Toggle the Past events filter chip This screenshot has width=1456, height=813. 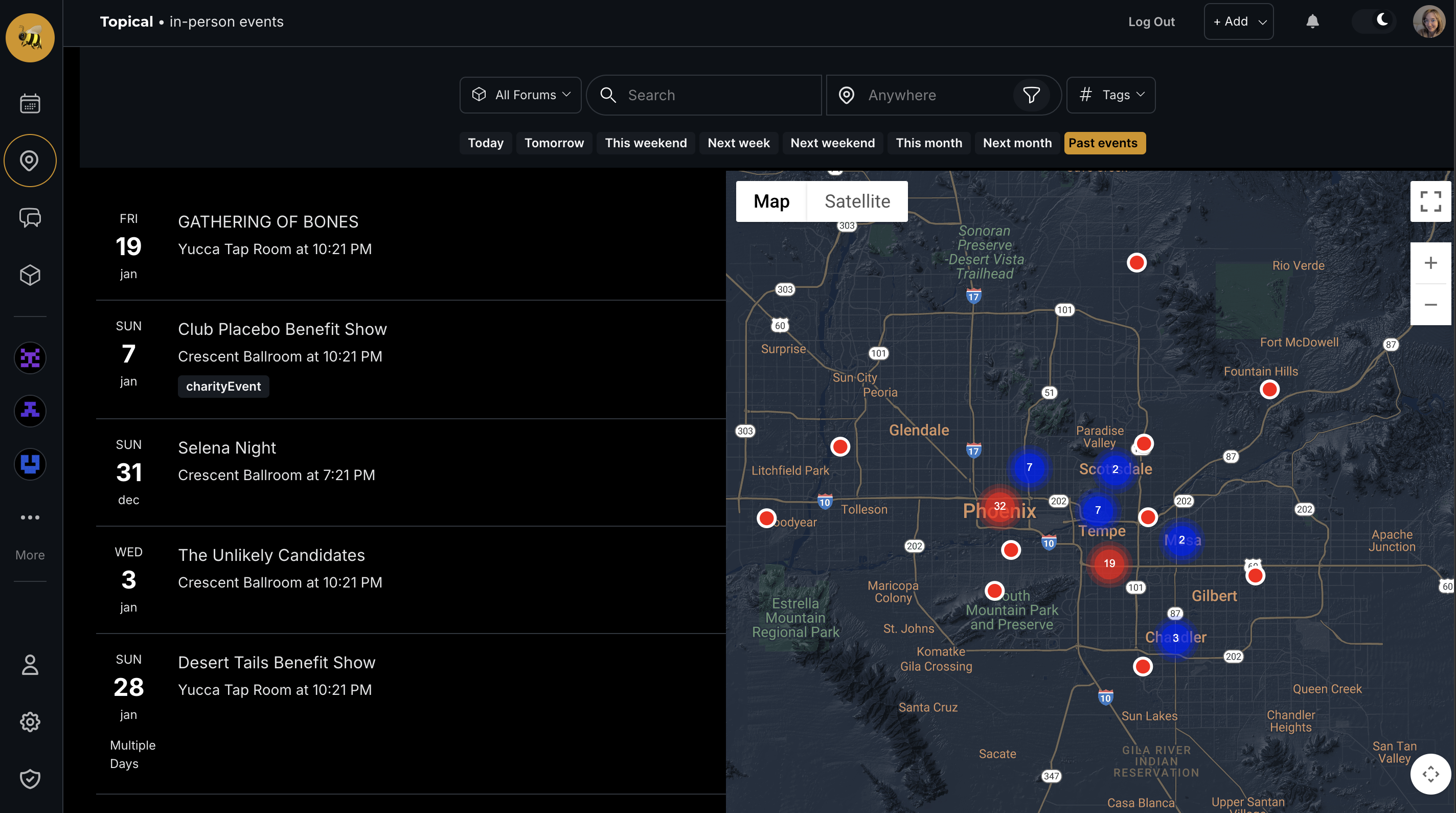pos(1104,143)
